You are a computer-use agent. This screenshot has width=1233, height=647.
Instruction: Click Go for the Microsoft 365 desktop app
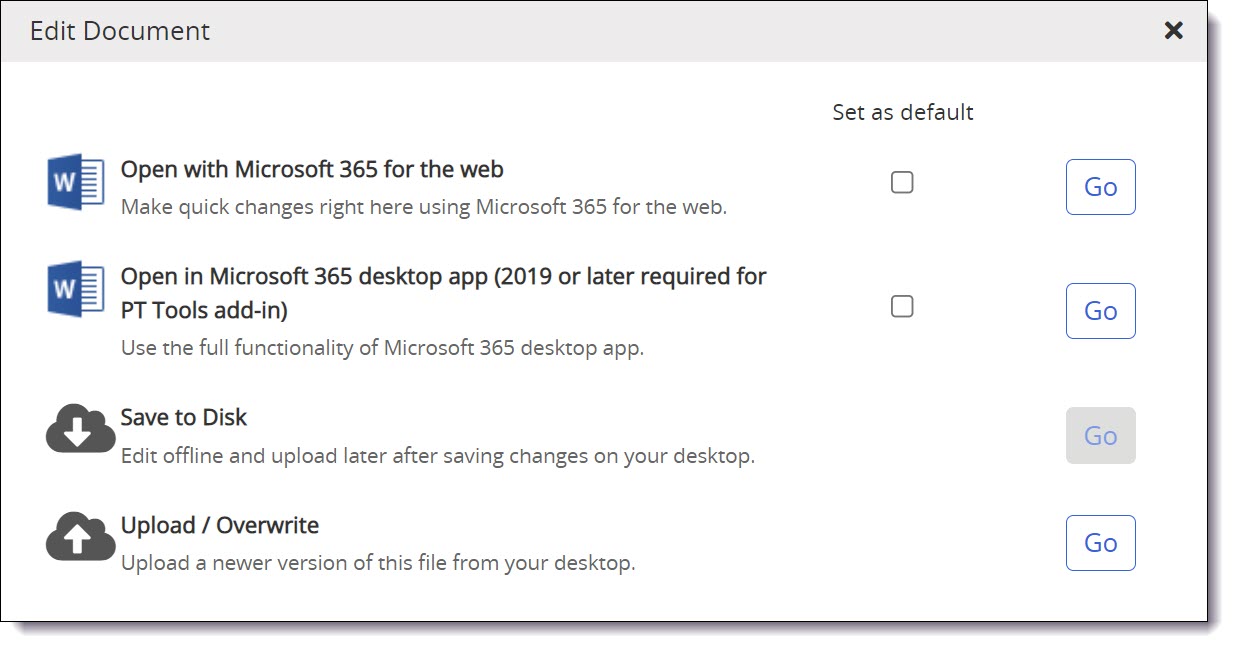point(1100,311)
